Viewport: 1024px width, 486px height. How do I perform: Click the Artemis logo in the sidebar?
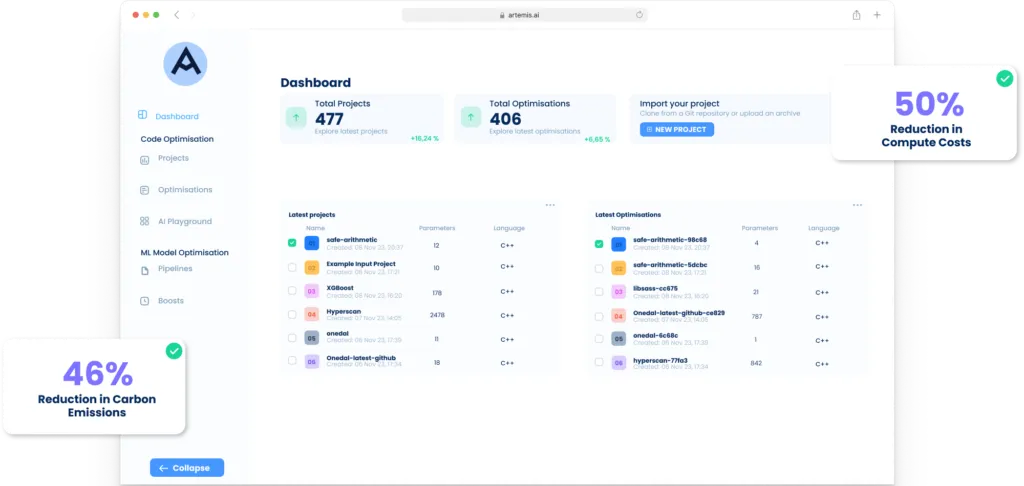185,63
